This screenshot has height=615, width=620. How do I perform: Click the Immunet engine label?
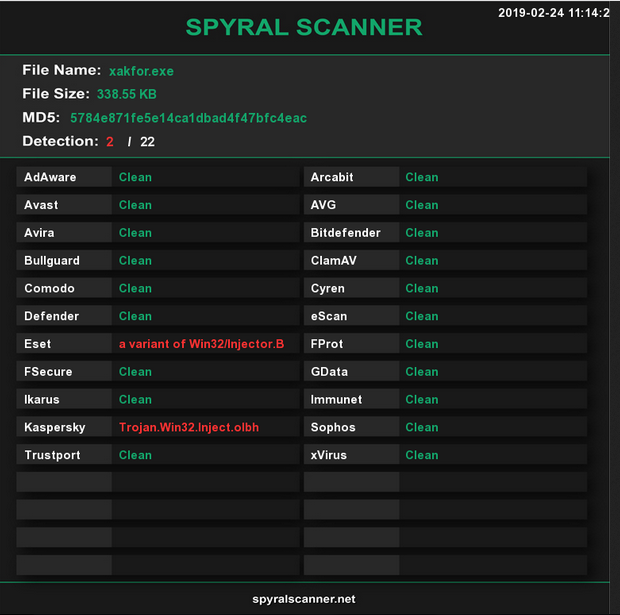point(336,399)
